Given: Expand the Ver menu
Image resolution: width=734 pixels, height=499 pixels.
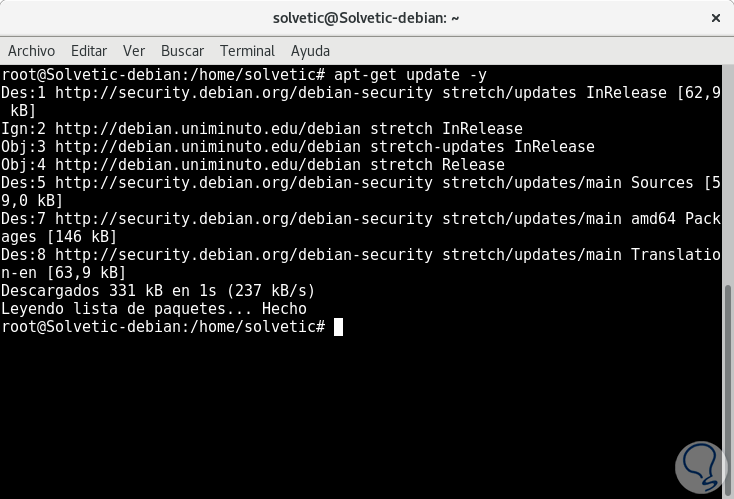Looking at the screenshot, I should 134,51.
